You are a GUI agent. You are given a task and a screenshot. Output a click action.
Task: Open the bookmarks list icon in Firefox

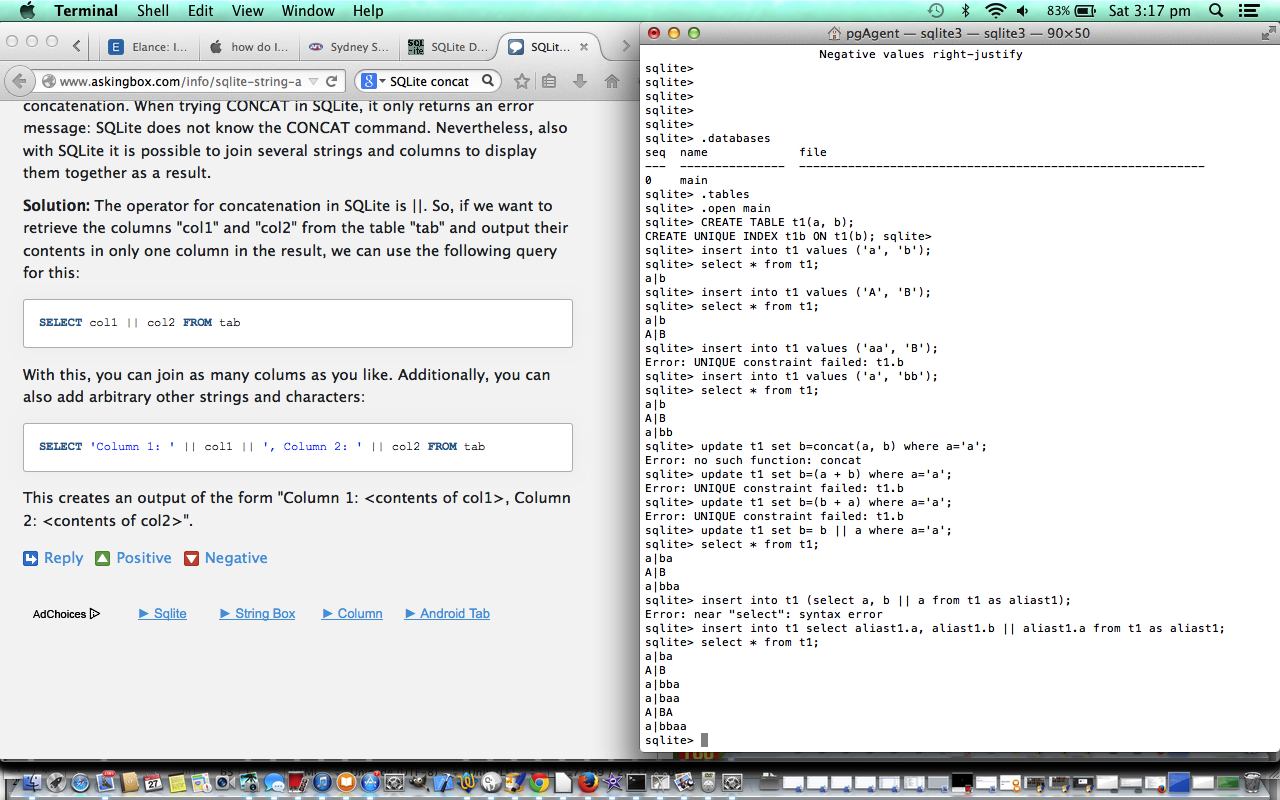549,81
